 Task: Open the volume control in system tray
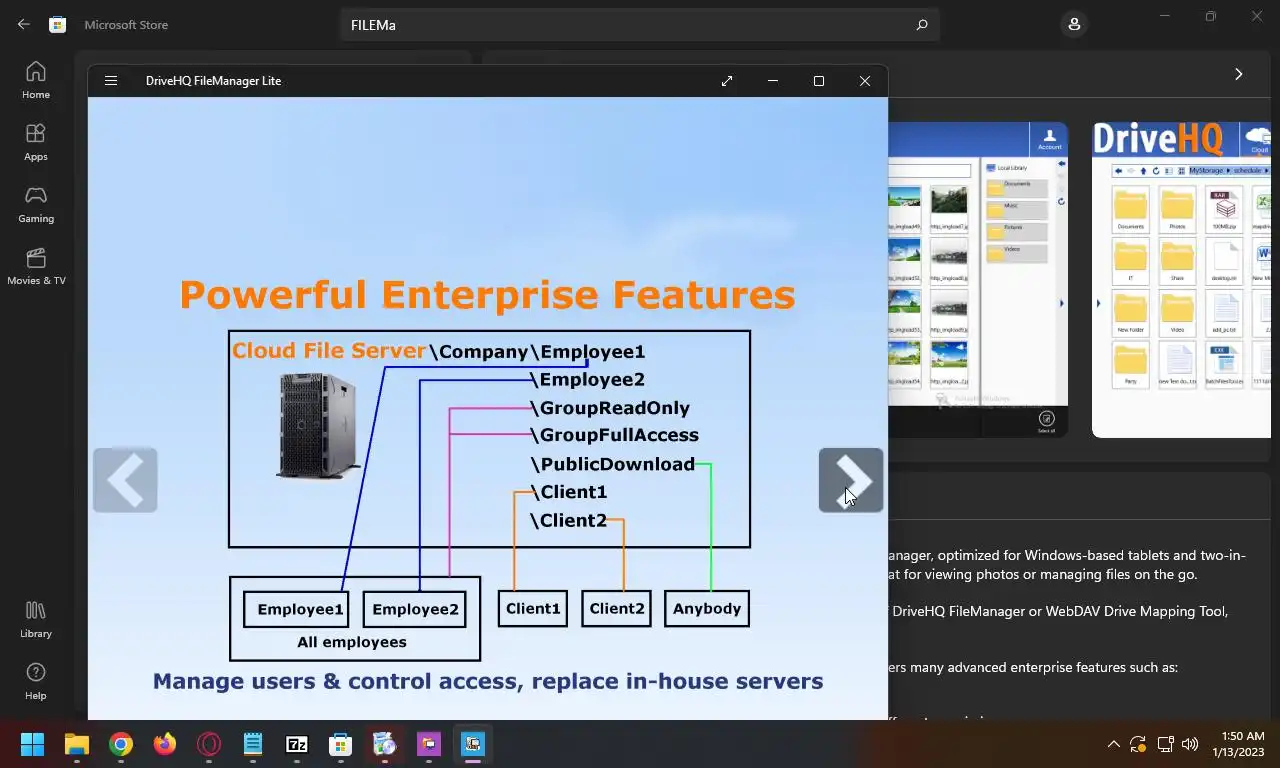coord(1190,744)
